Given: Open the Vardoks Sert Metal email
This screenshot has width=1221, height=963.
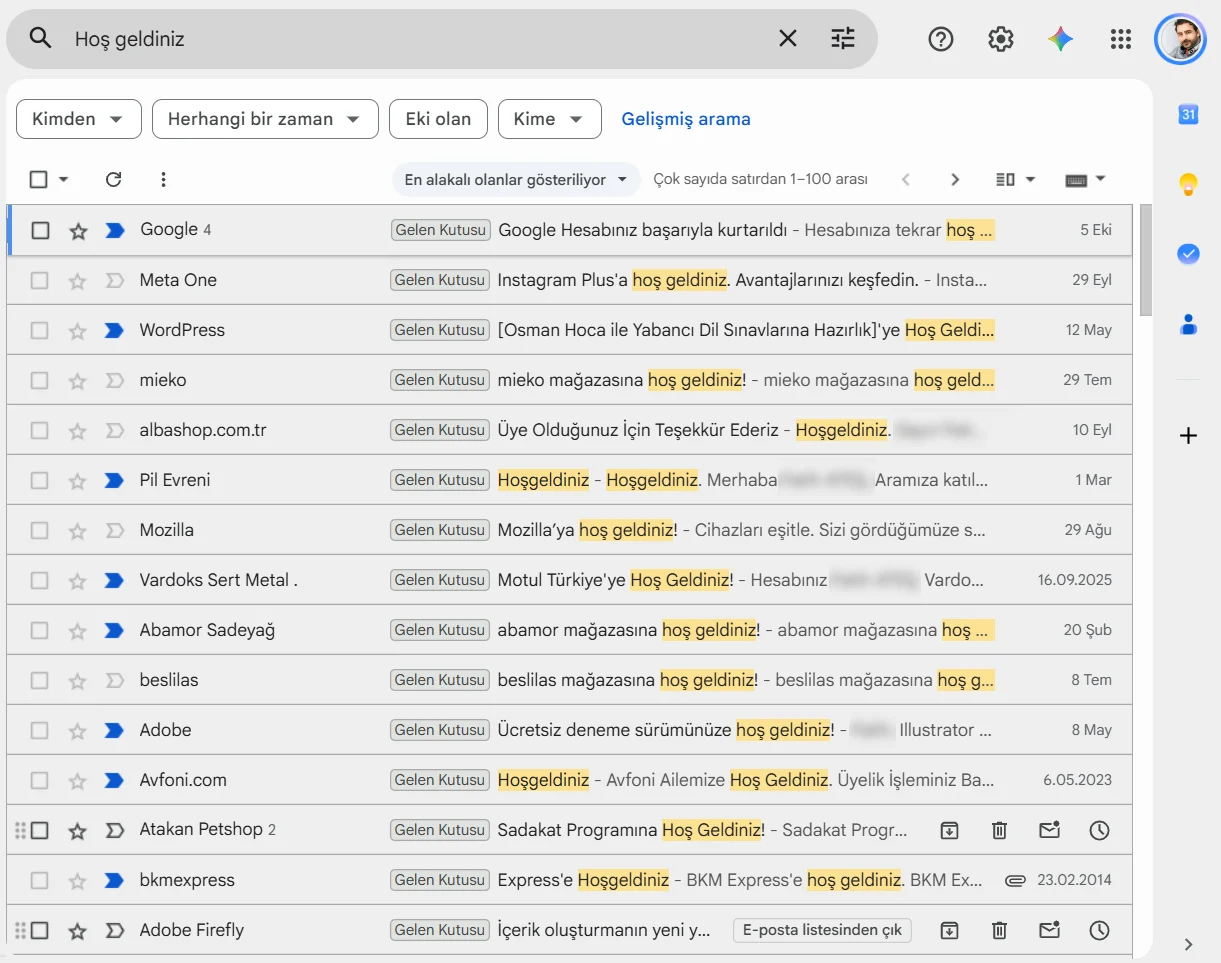Looking at the screenshot, I should click(x=569, y=580).
